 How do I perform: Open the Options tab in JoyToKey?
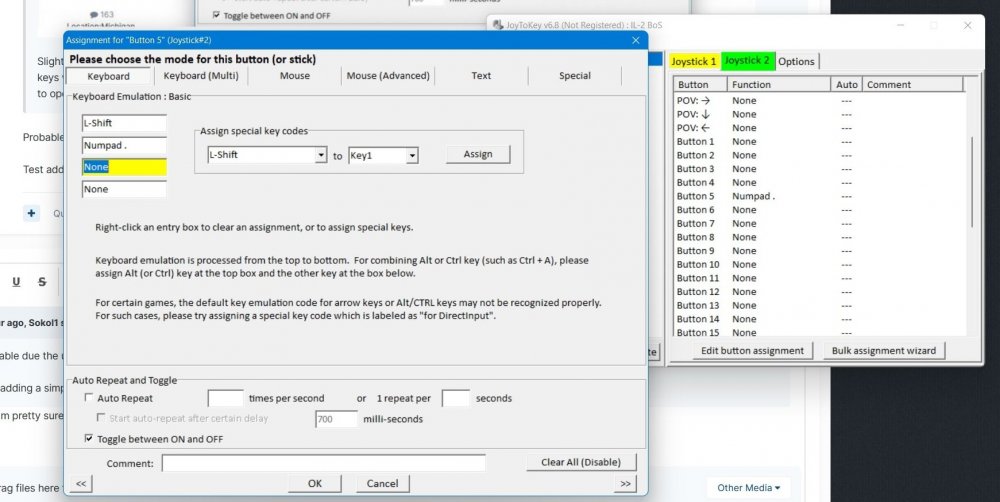point(797,61)
